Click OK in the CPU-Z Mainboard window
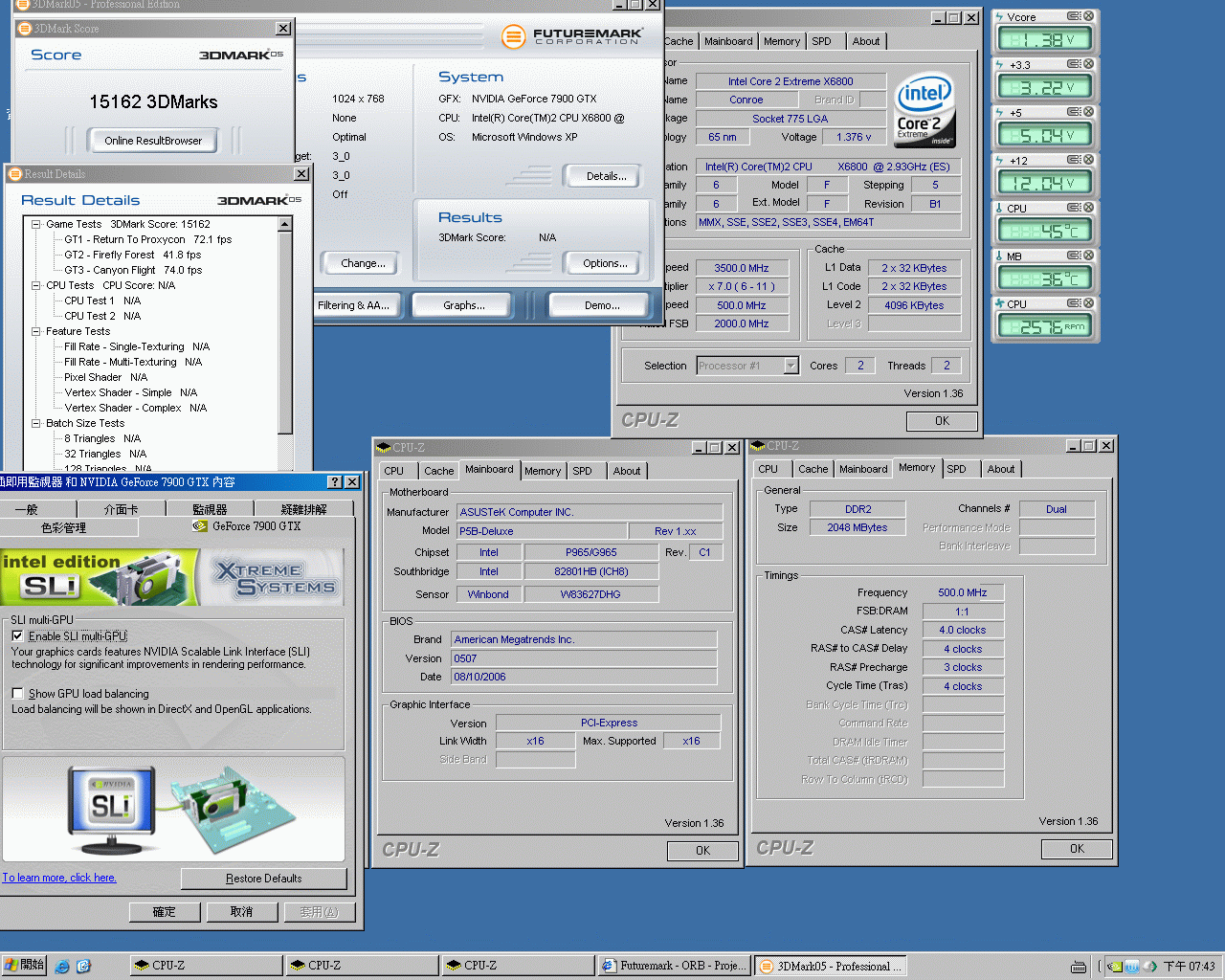Viewport: 1225px width, 980px height. coord(702,851)
